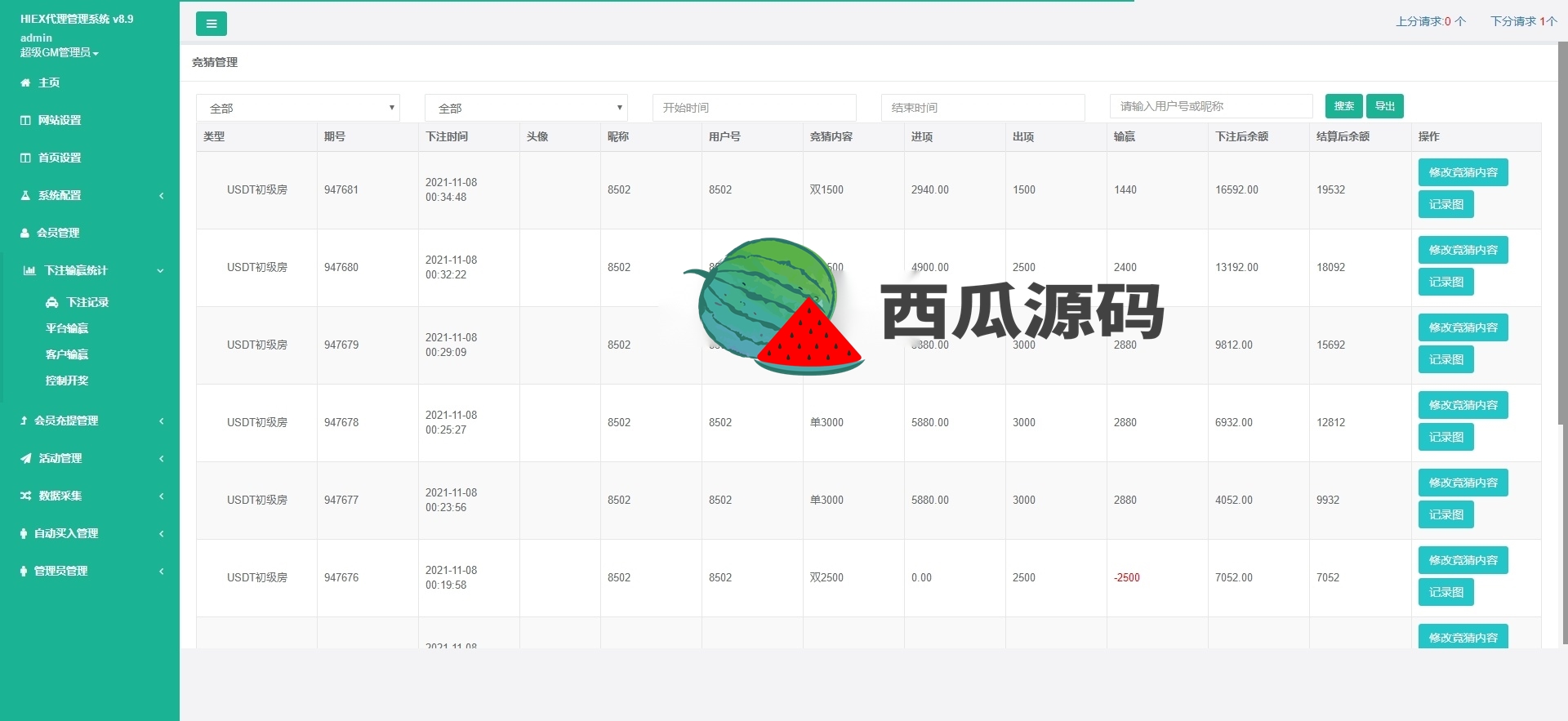Screen dimensions: 1568x721
Task: Click 记录图 for period 947680
Action: [x=1446, y=282]
